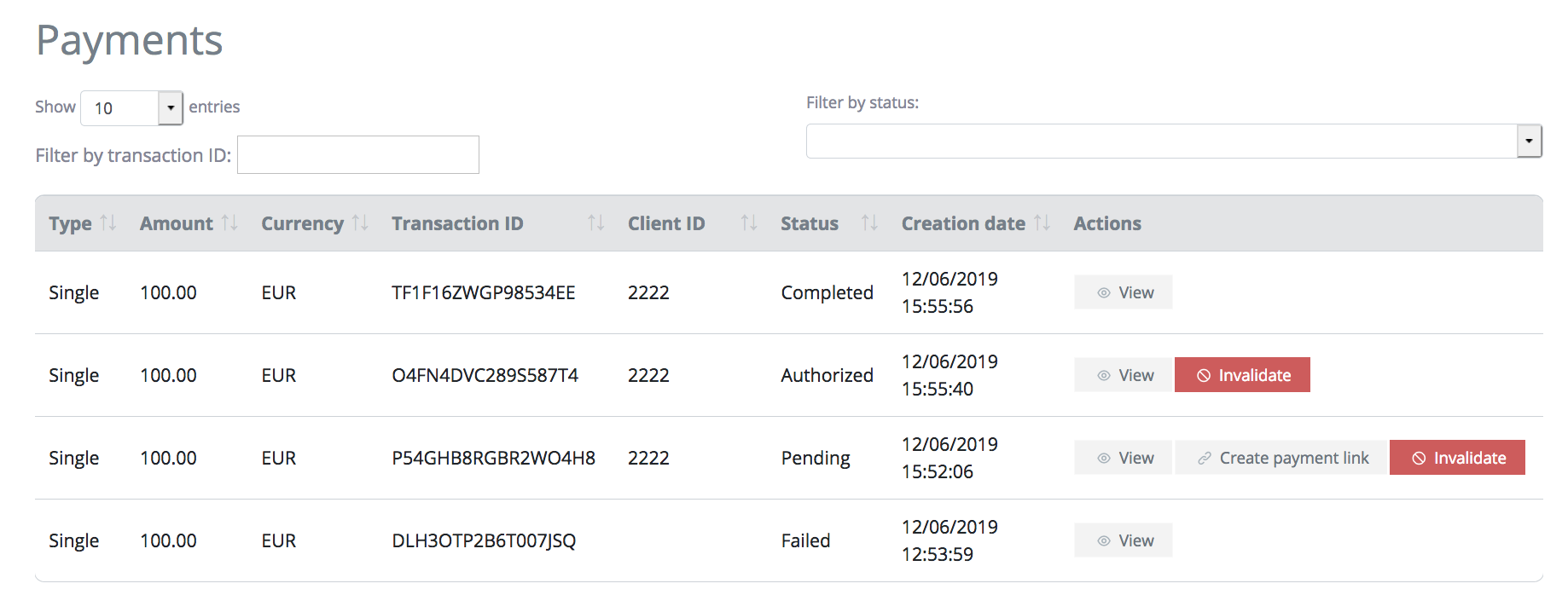
Task: Open the Filter by status dropdown
Action: [1174, 141]
